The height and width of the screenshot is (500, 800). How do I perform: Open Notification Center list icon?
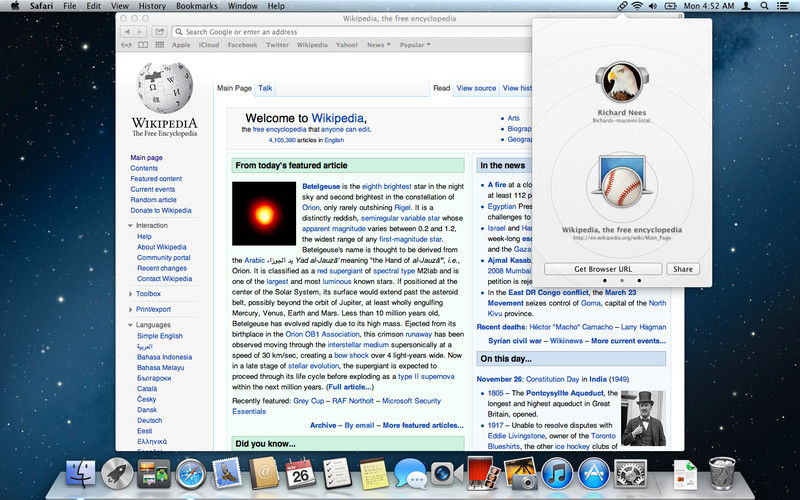click(782, 6)
